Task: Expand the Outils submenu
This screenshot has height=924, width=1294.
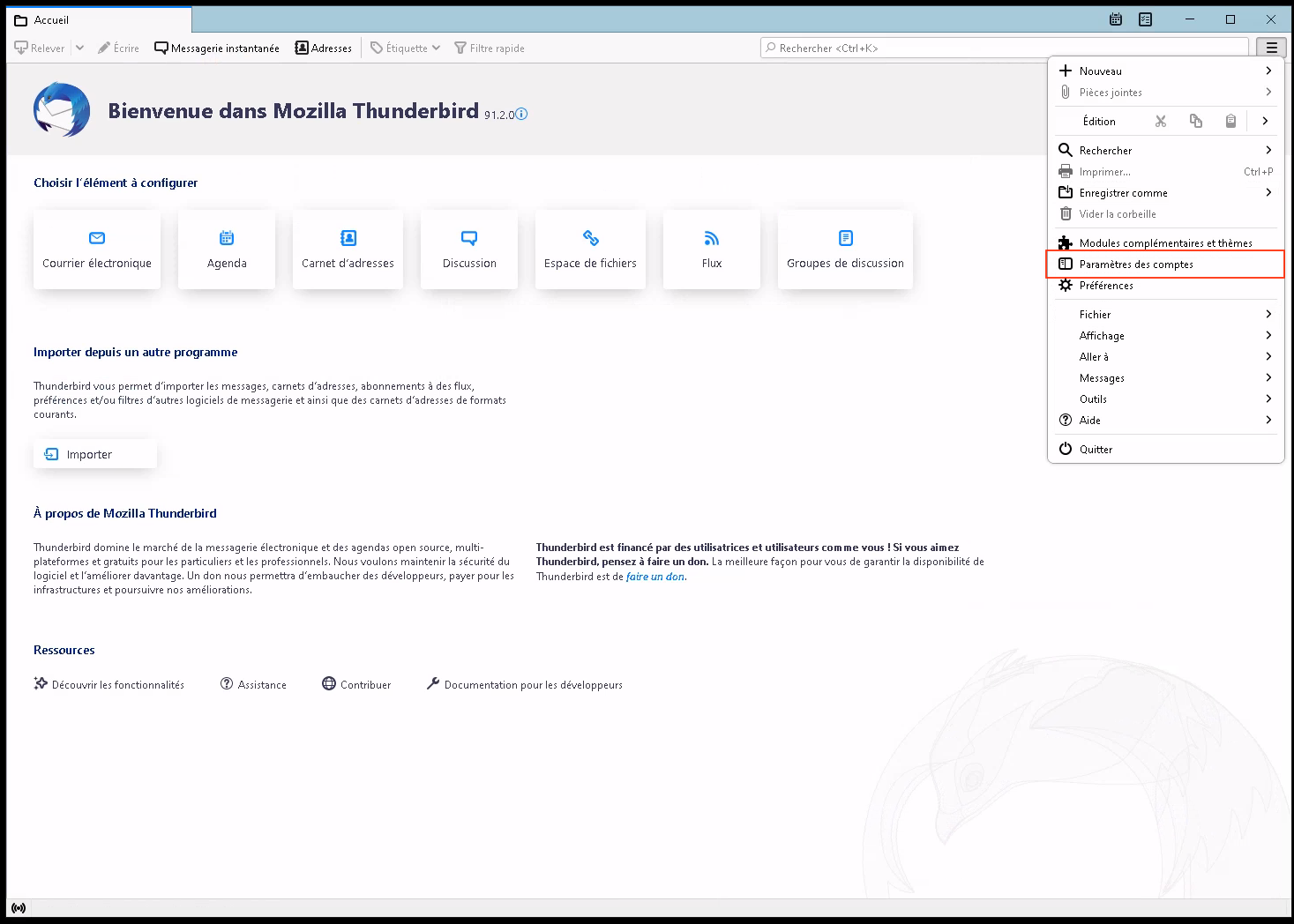Action: coord(1164,399)
